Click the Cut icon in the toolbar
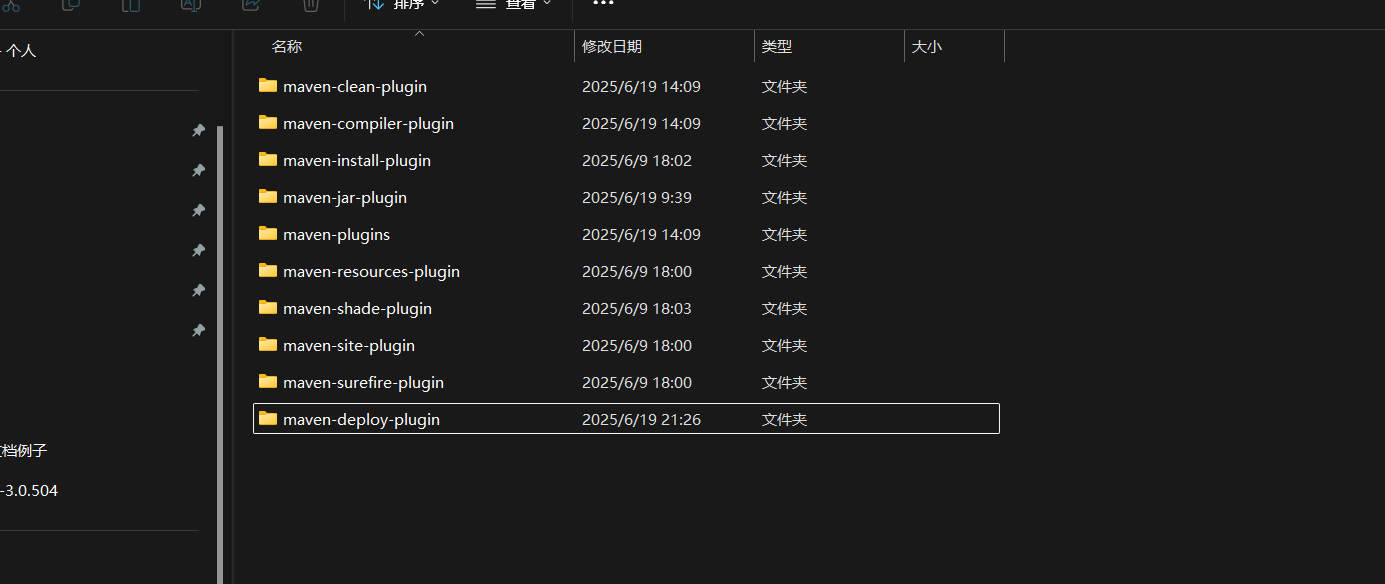This screenshot has width=1385, height=584. [x=13, y=7]
